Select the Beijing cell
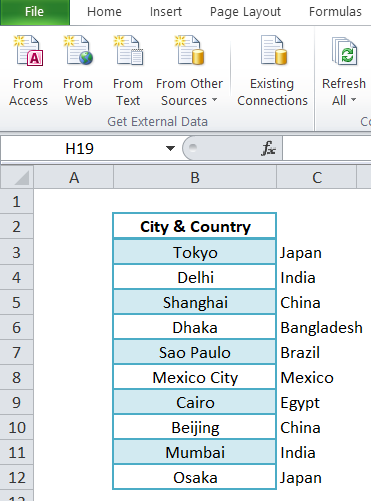The height and width of the screenshot is (501, 371). tap(195, 427)
